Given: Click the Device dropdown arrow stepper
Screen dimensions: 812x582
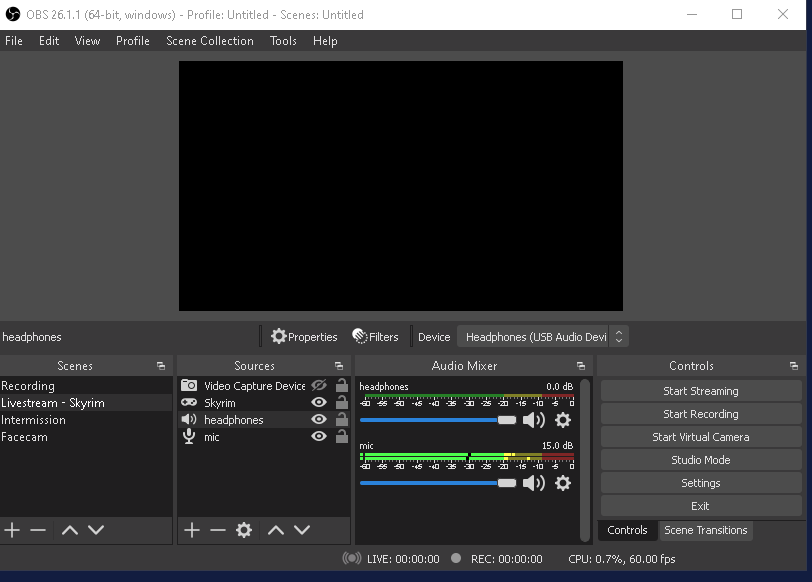Looking at the screenshot, I should [619, 337].
